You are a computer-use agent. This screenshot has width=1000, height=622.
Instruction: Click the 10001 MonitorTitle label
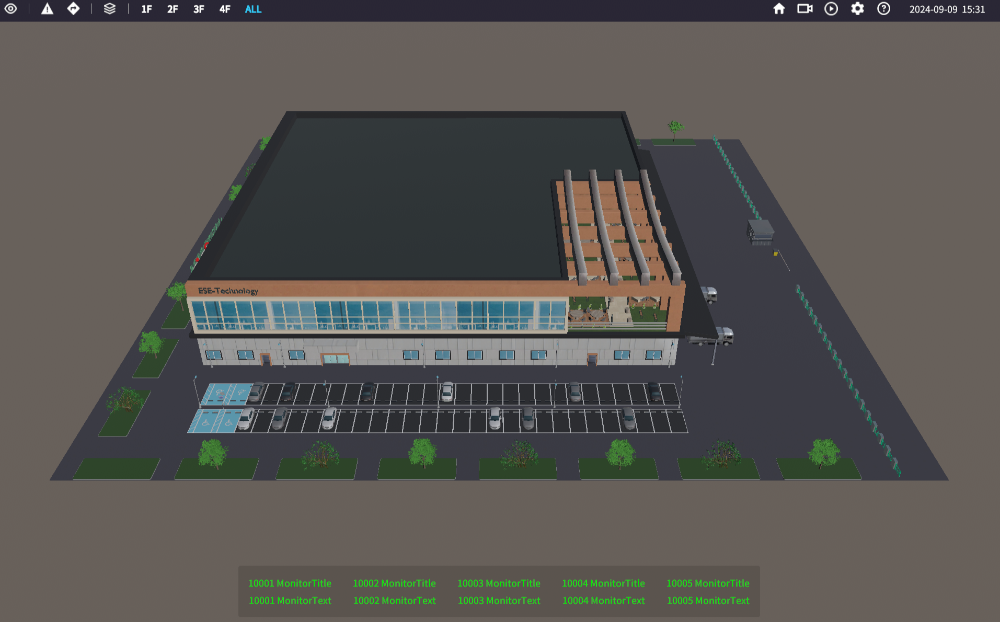click(x=290, y=583)
